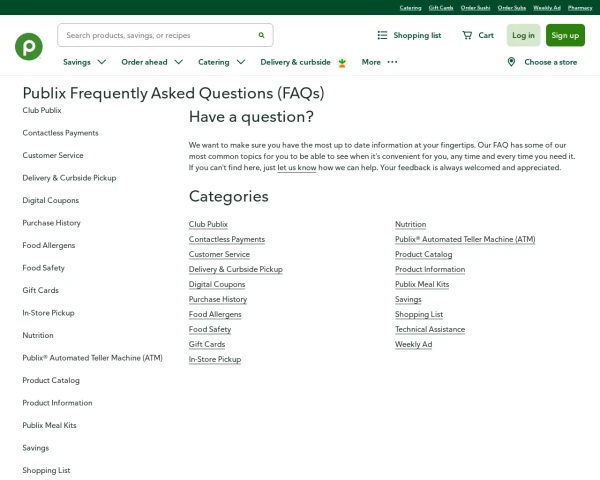Open the Shopping list icon
Image resolution: width=600 pixels, height=480 pixels.
(x=382, y=35)
